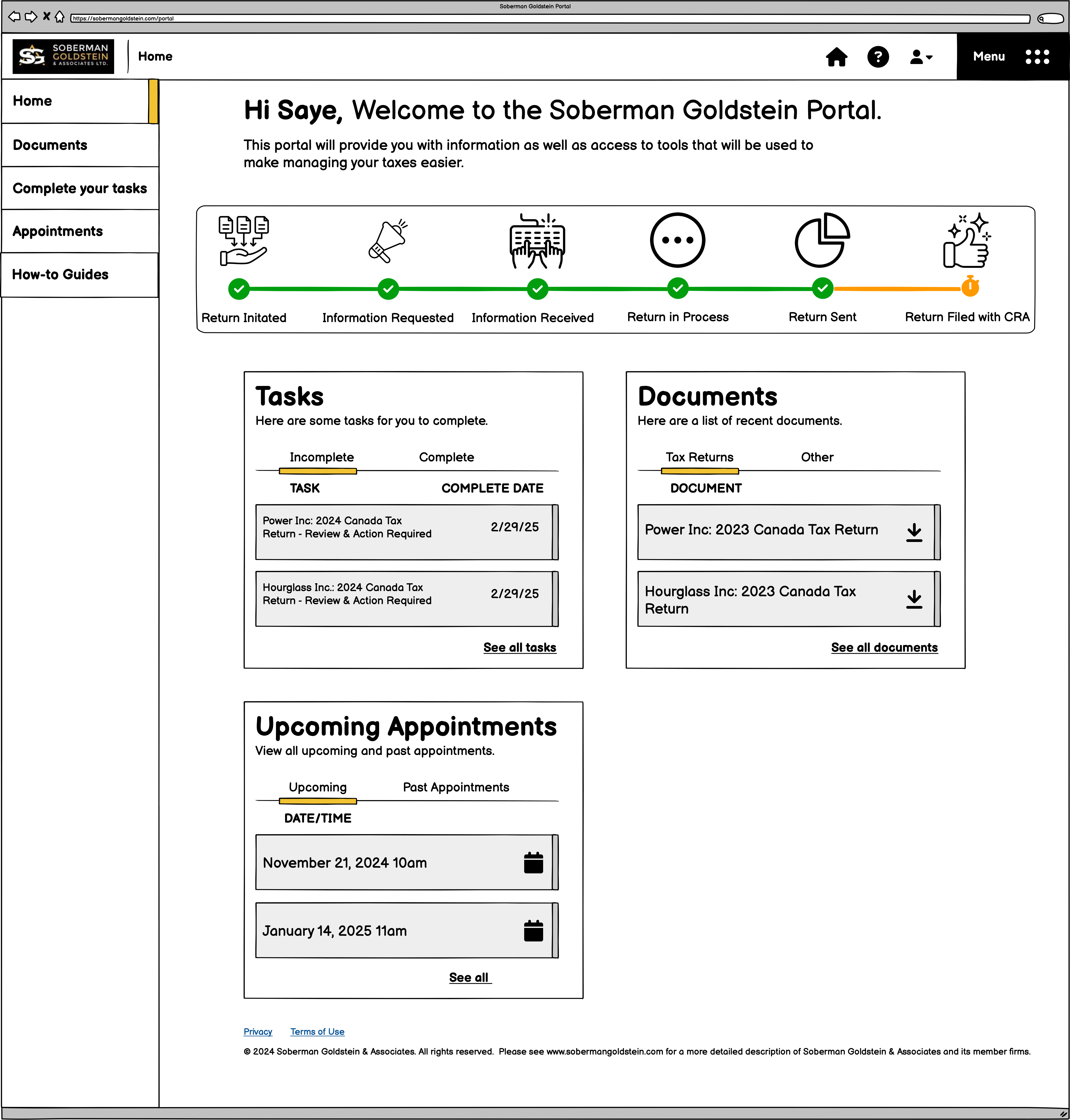This screenshot has height=1120, width=1070.
Task: Click the Return Filed thumbs-up icon
Action: [967, 241]
